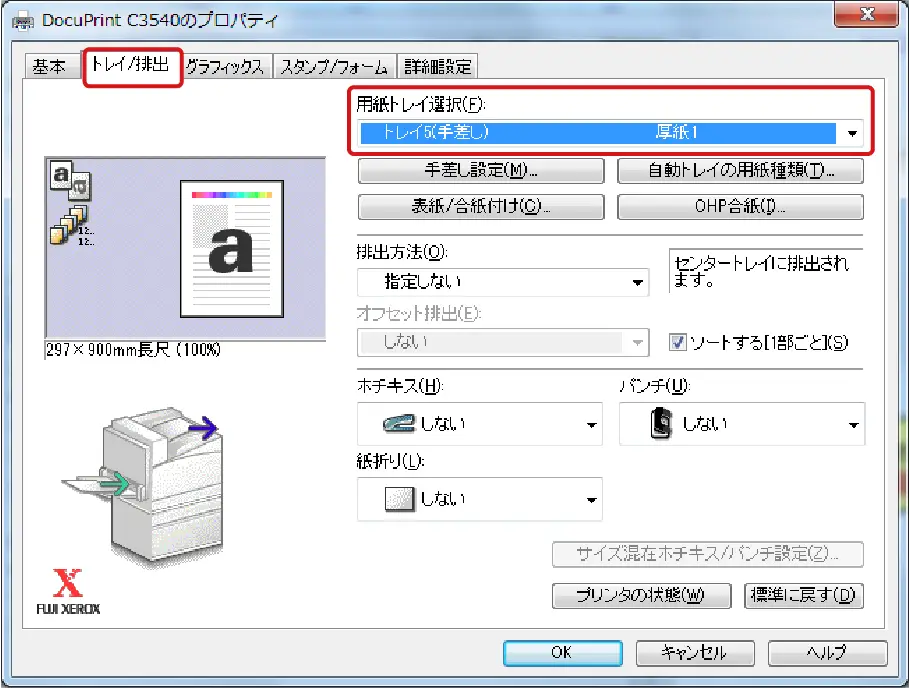Click the サイズ混在ホチキス/パンチ設定 button
Viewport: 909px width, 688px height.
(x=707, y=554)
